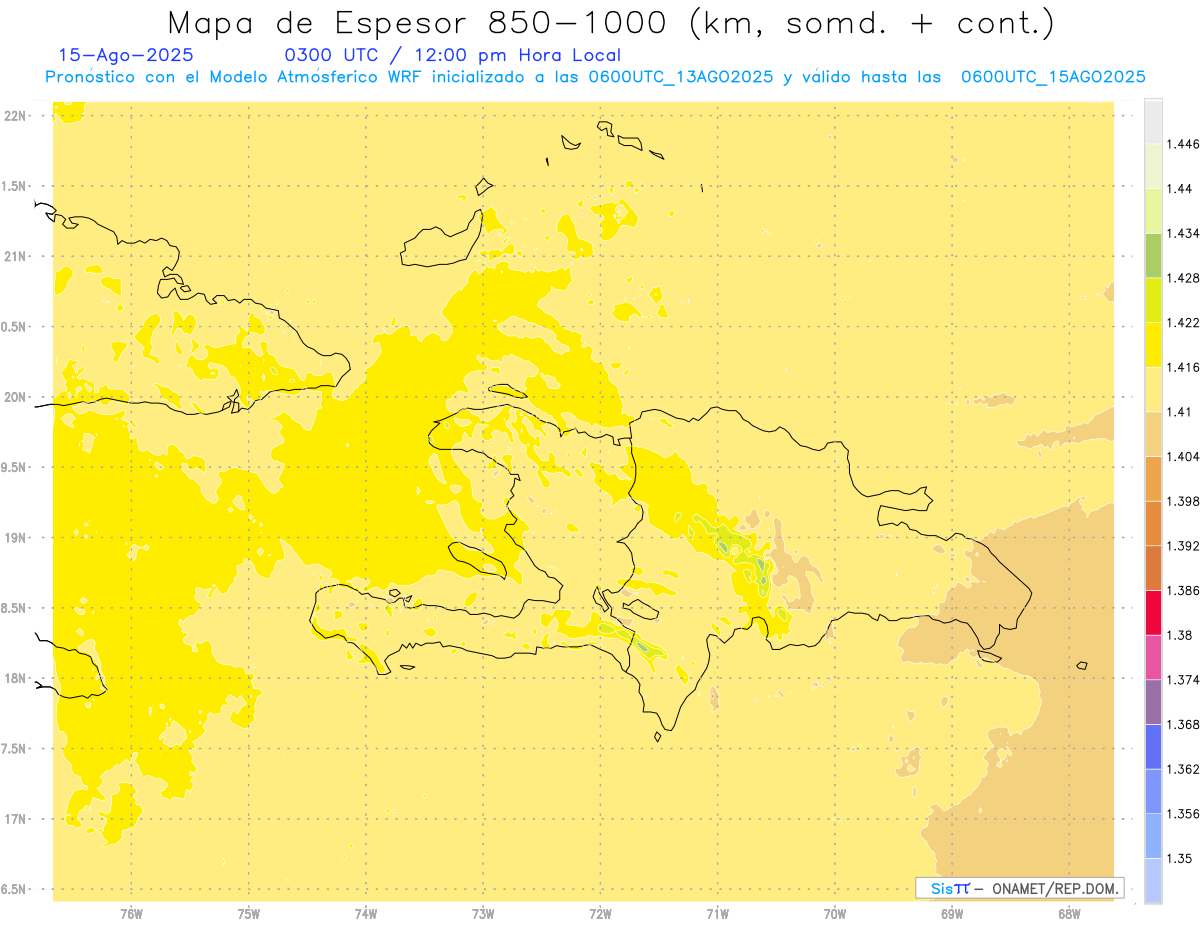Pick the blue colorbar segment between 1.362 and 1.368
This screenshot has height=927, width=1200.
coord(1153,747)
